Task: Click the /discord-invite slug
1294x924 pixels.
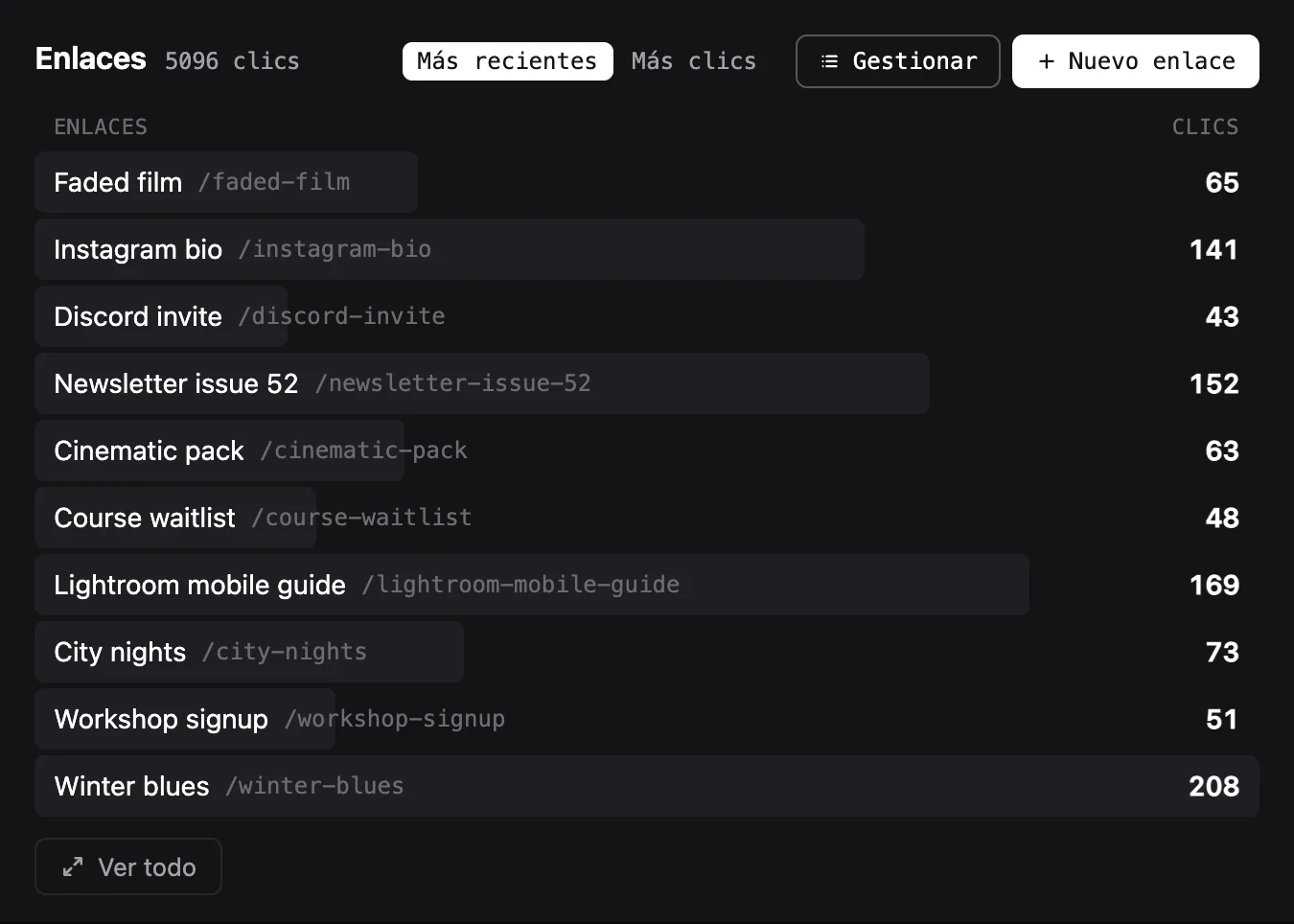Action: (x=341, y=316)
